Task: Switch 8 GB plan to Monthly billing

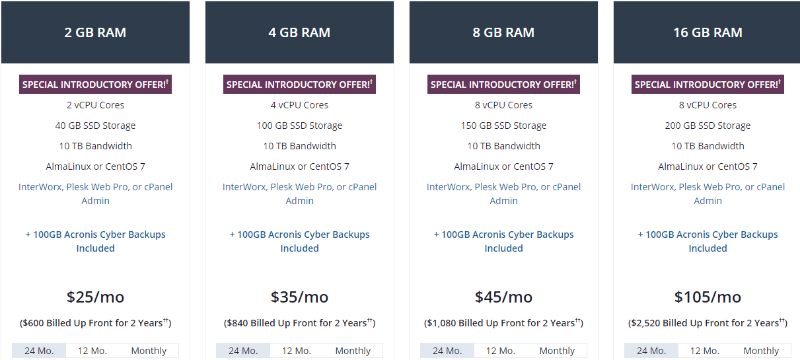Action: (x=557, y=351)
